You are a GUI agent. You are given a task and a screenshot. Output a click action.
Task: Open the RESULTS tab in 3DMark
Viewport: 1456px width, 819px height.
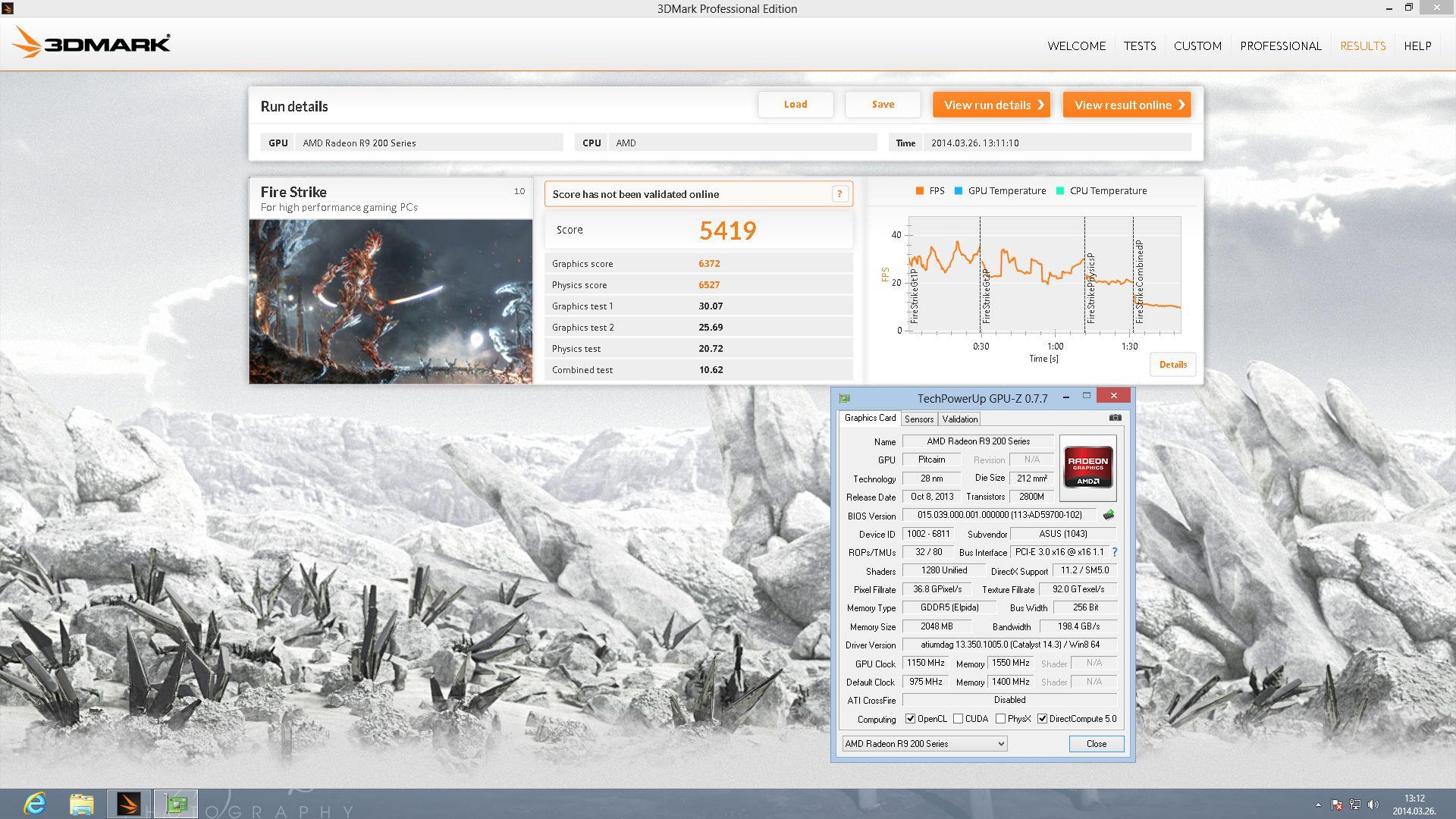(1363, 46)
